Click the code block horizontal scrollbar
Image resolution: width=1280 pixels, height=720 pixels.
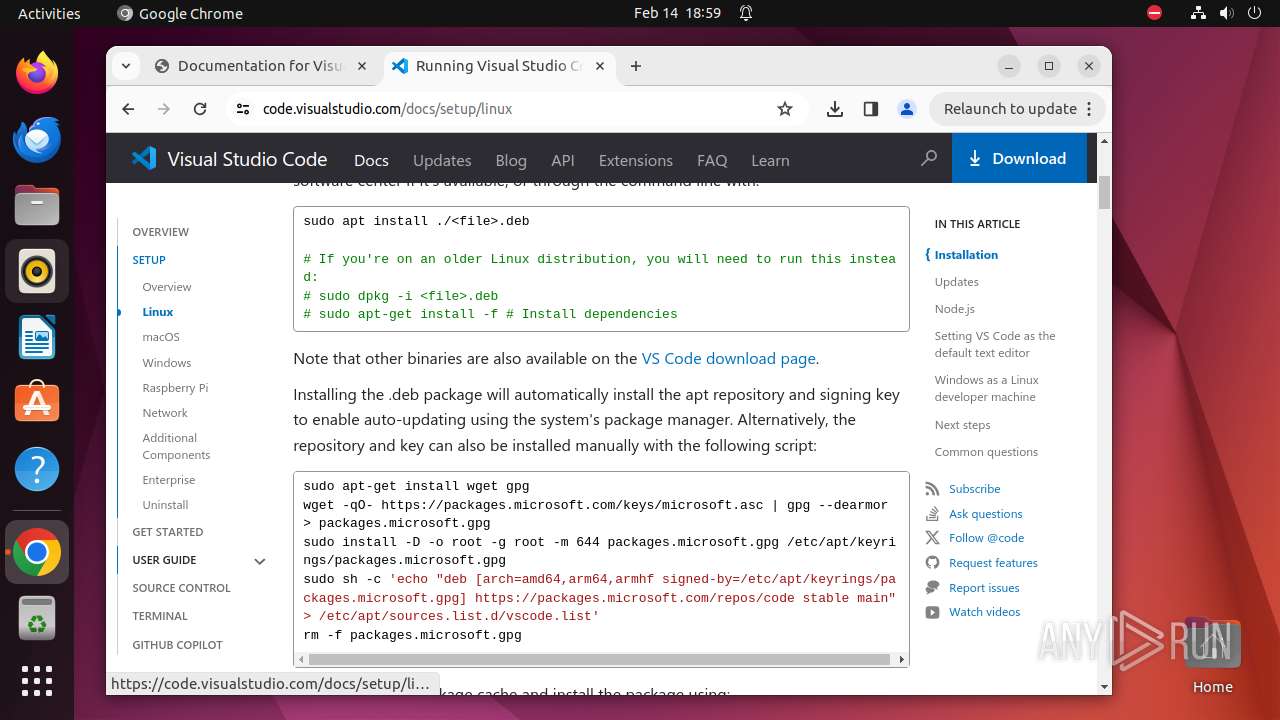[x=599, y=659]
